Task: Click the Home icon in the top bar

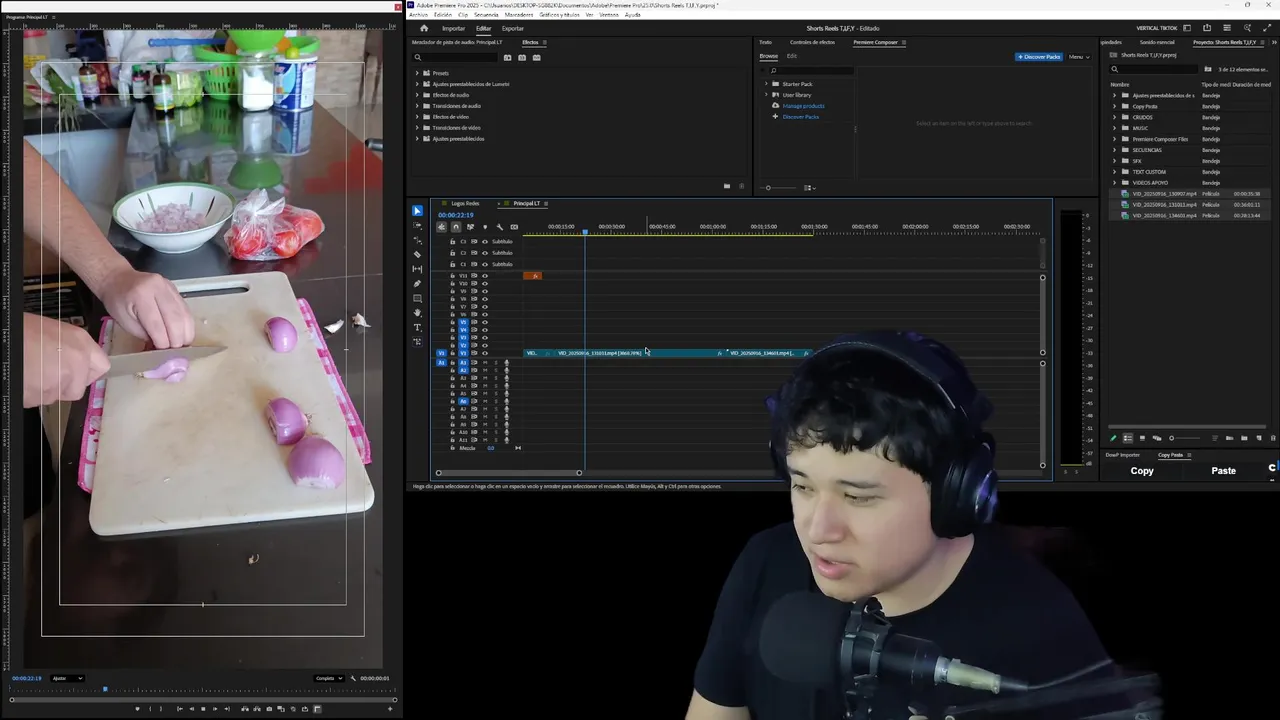Action: click(424, 28)
